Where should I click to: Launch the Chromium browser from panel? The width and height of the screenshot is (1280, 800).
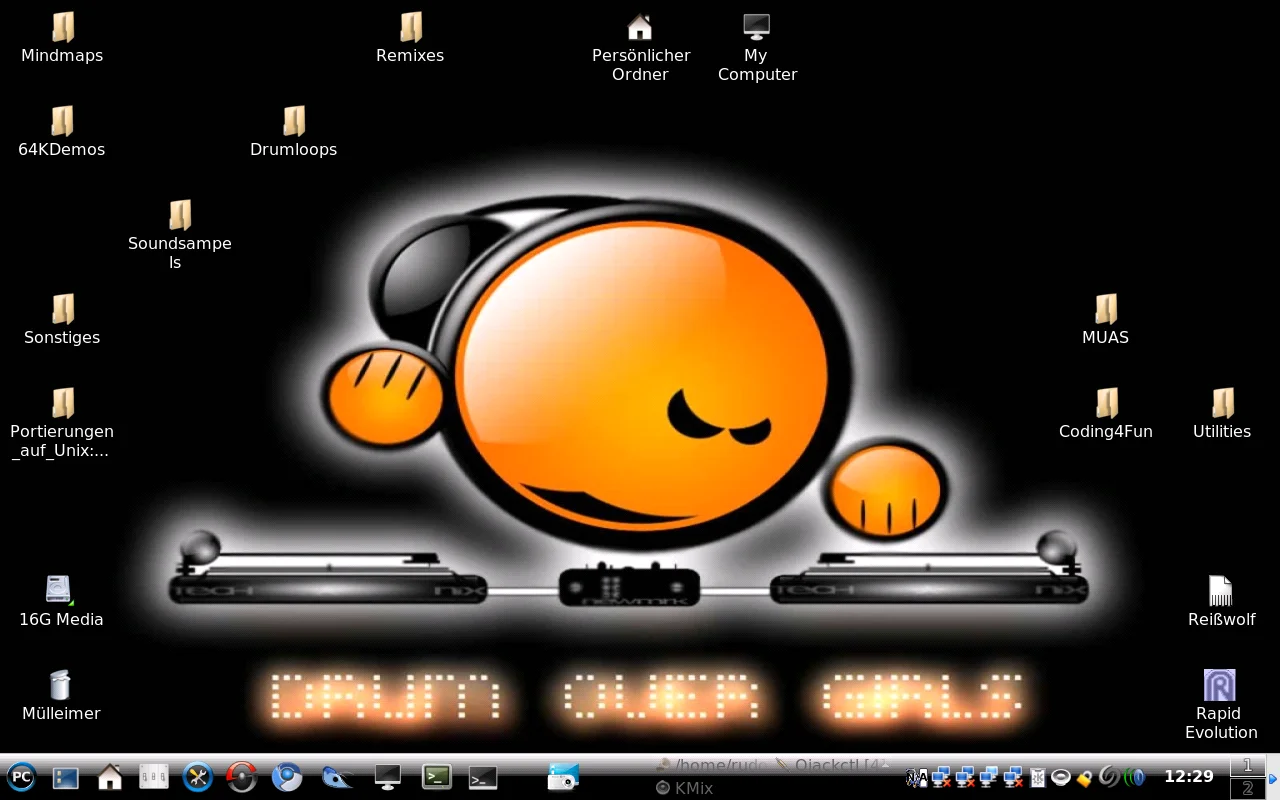click(x=287, y=776)
